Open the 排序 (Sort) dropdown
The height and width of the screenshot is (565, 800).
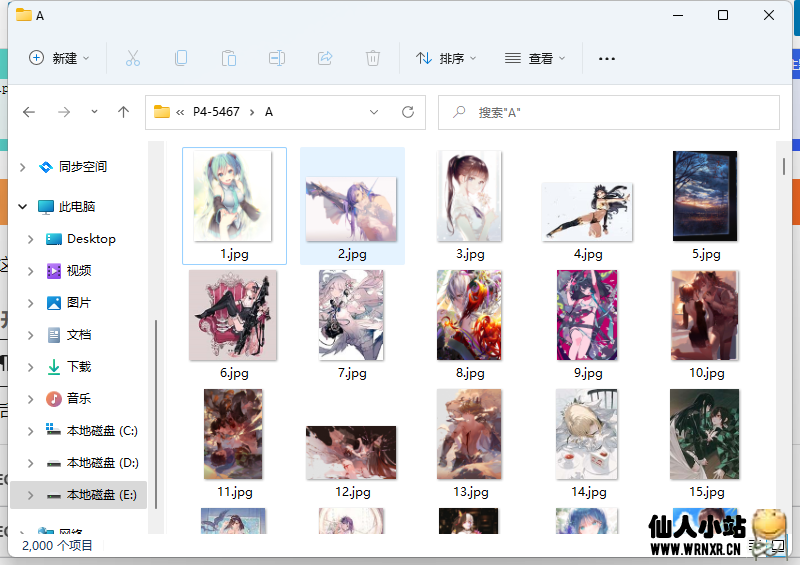pyautogui.click(x=446, y=58)
